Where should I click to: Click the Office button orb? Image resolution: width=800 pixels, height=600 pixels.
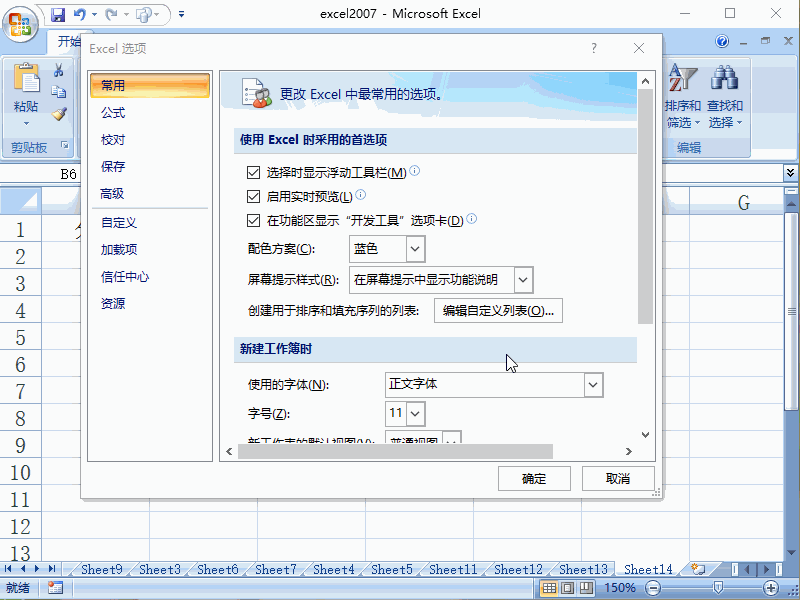pyautogui.click(x=20, y=24)
